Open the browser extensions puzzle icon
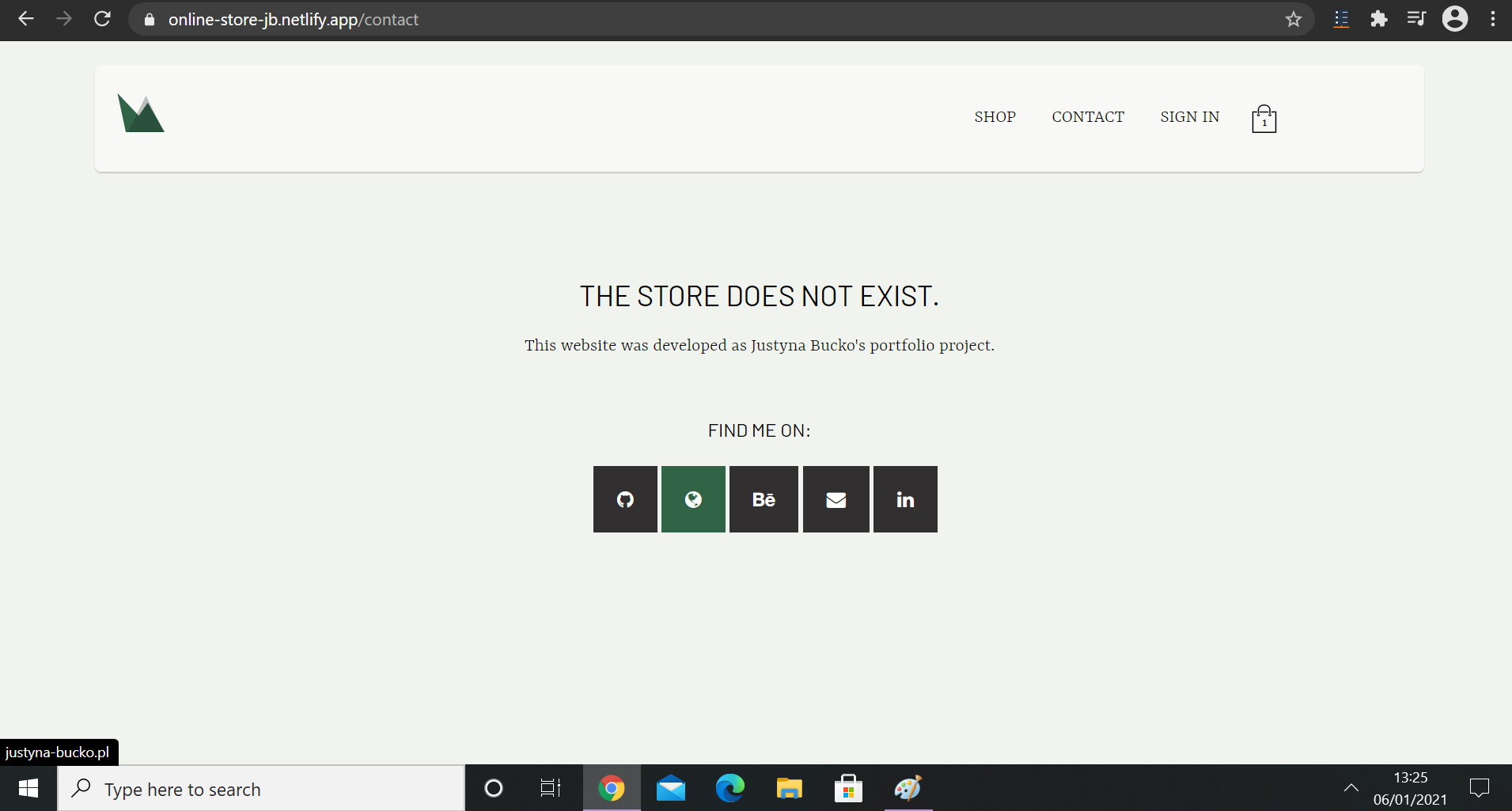 [x=1379, y=19]
